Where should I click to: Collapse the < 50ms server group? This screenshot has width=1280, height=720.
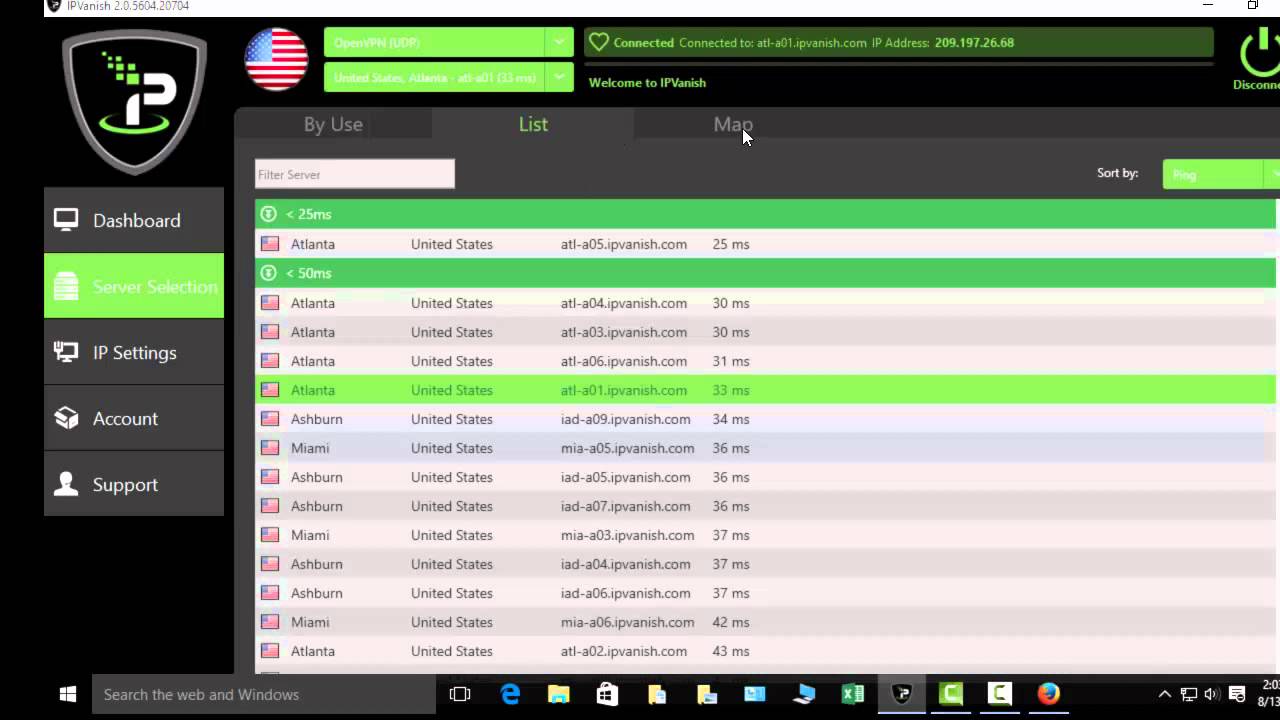[x=268, y=273]
